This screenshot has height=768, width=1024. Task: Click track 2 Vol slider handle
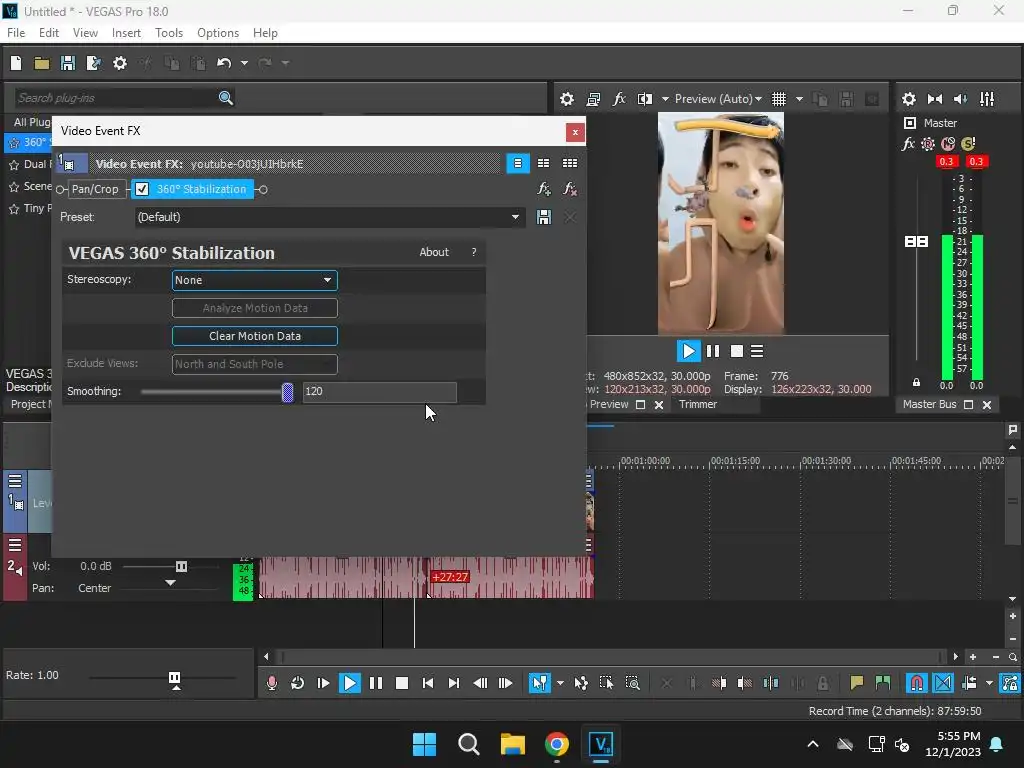coord(182,566)
